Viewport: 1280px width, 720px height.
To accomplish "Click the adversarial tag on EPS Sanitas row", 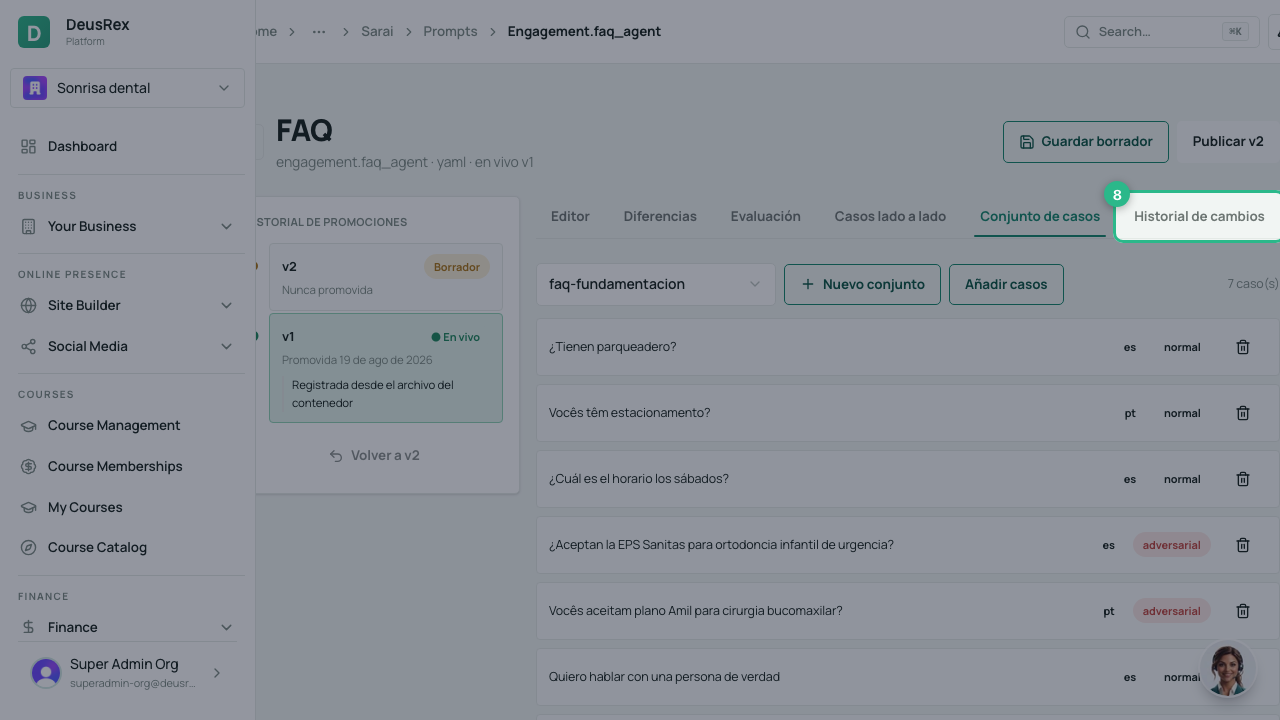I will (1171, 545).
